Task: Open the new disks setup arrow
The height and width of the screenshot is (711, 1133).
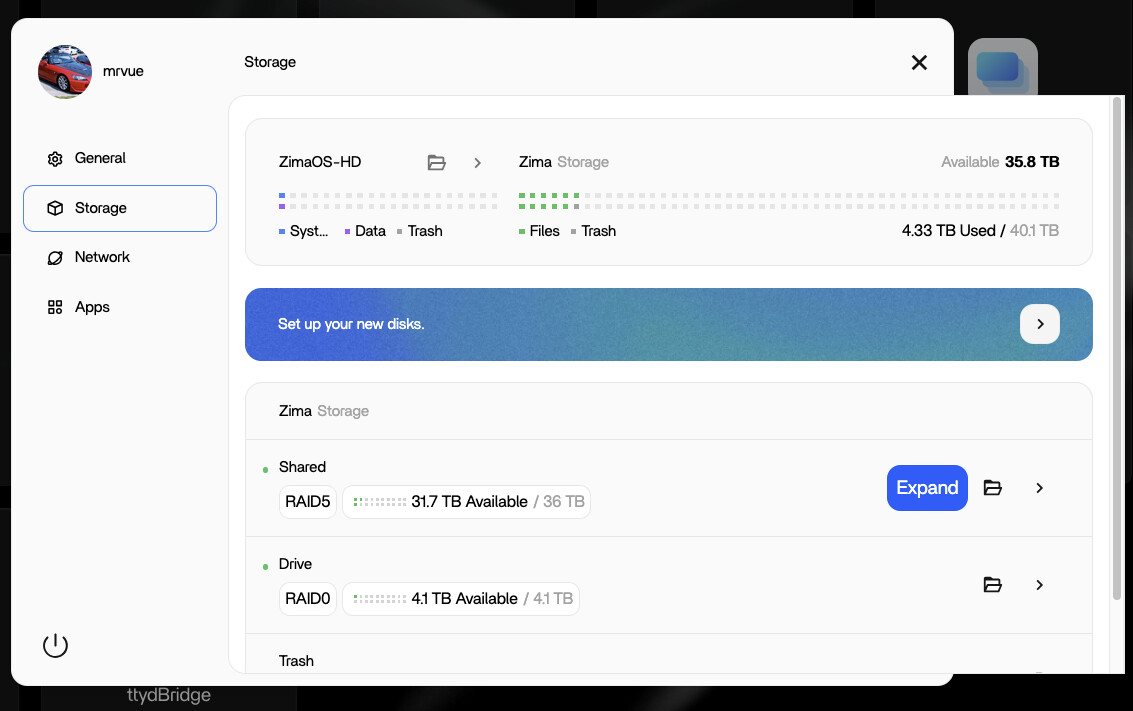Action: coord(1039,324)
